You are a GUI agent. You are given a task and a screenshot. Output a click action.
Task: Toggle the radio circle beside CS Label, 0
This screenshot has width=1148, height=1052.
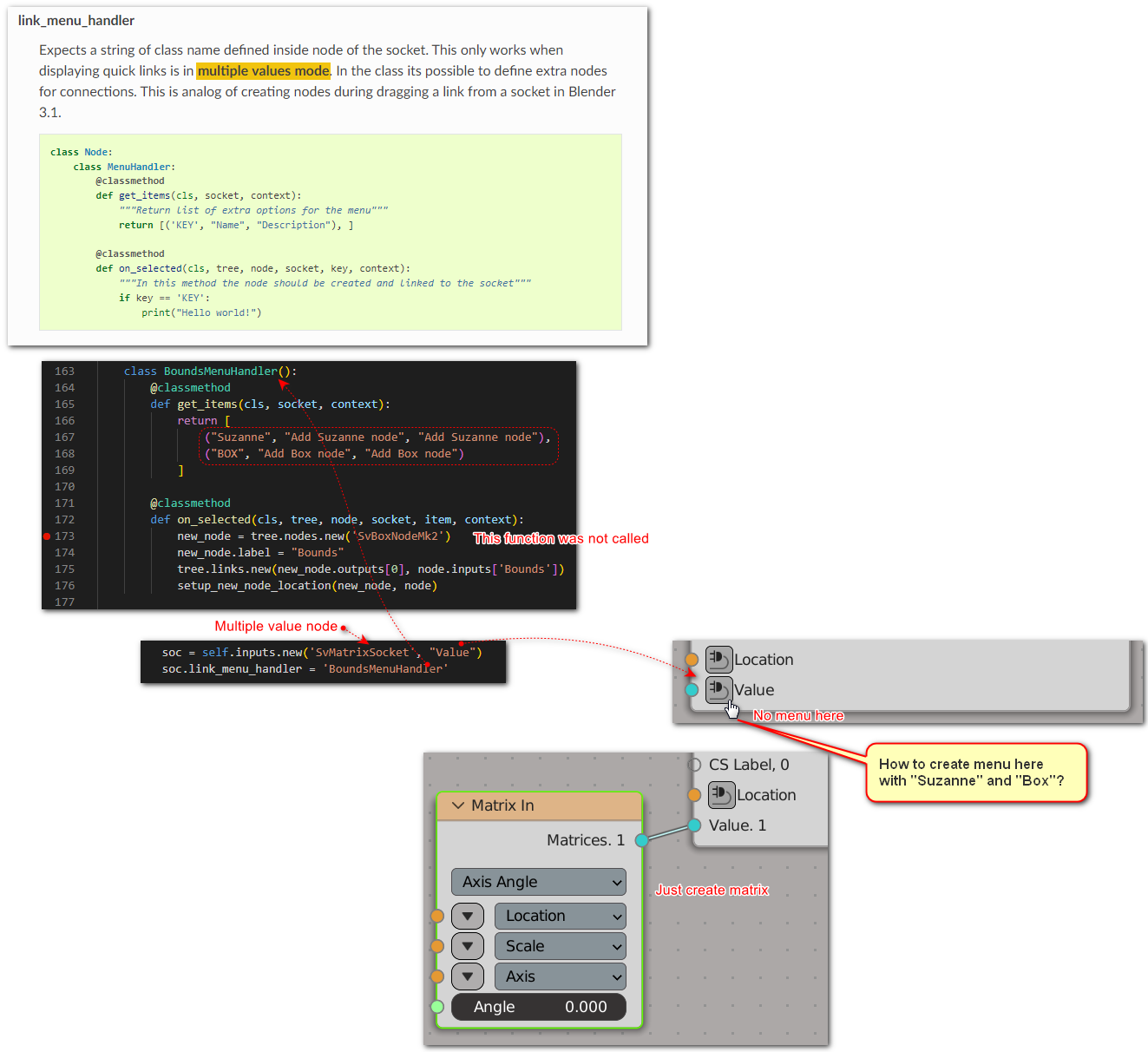tap(694, 765)
